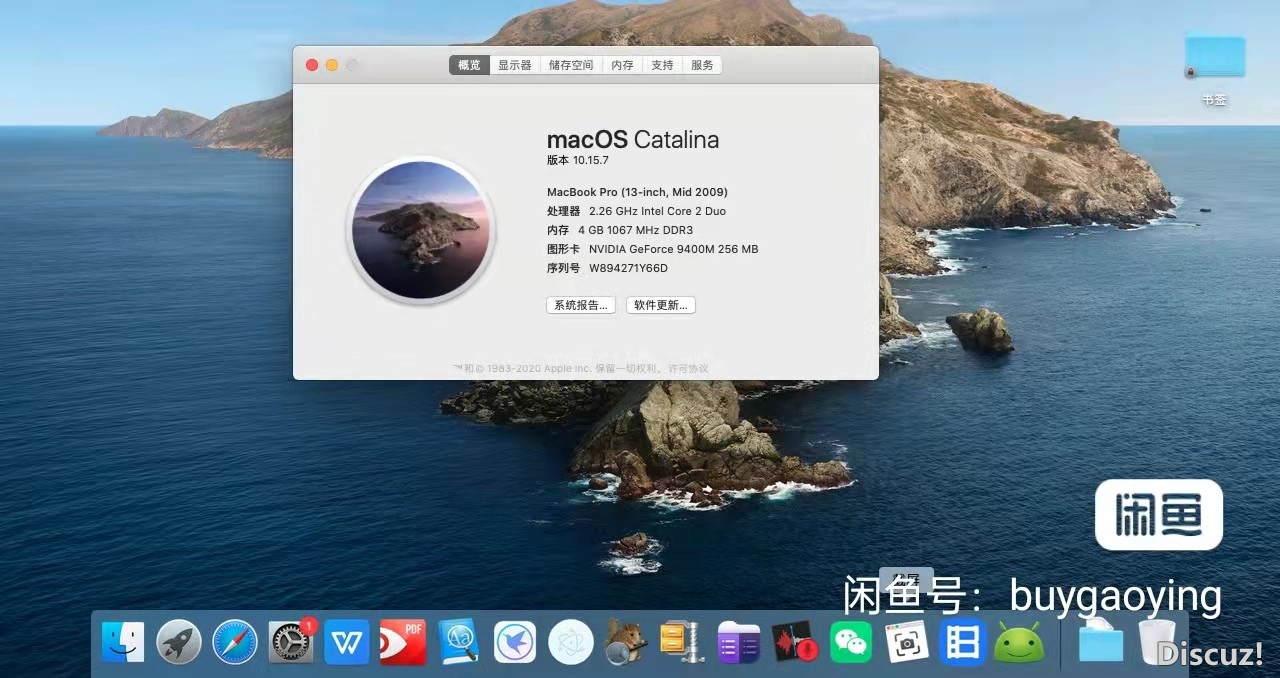Open the 支持 tab
This screenshot has height=678, width=1280.
662,65
